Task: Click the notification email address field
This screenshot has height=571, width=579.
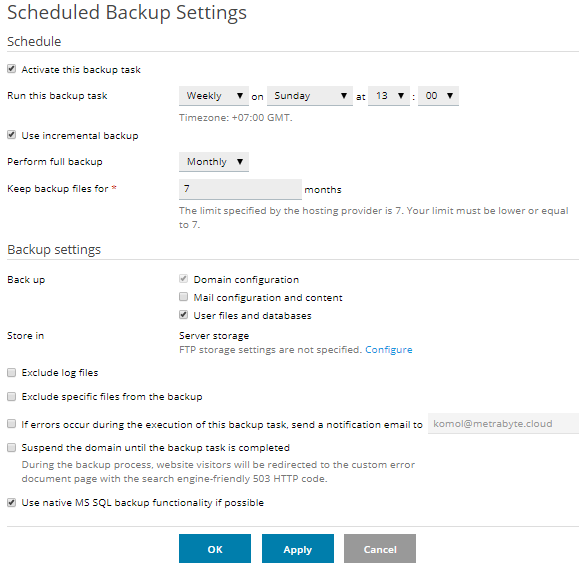Action: [x=503, y=424]
